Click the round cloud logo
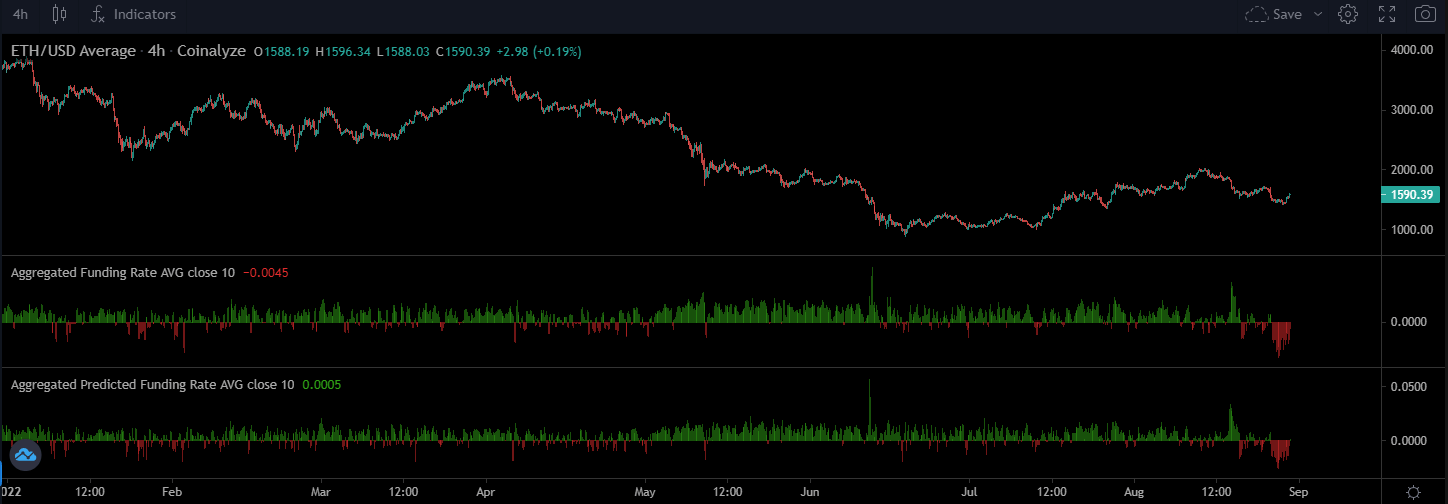The height and width of the screenshot is (504, 1448). pos(25,456)
